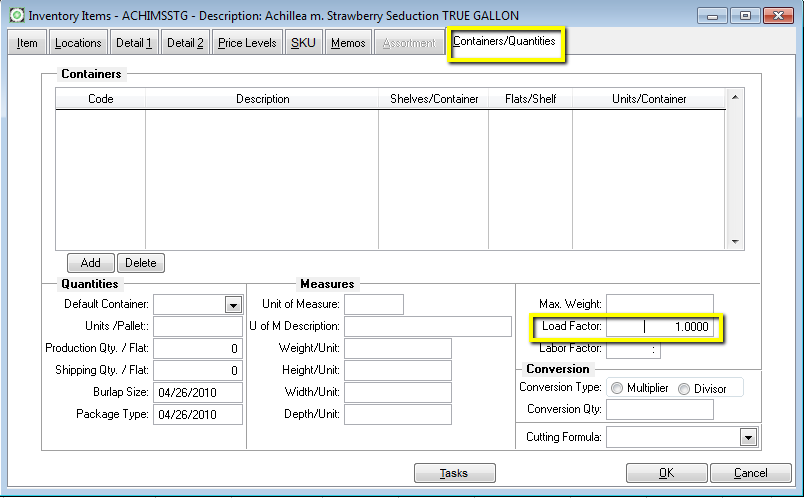View the Memos tab
Screen dimensions: 804x498
348,43
